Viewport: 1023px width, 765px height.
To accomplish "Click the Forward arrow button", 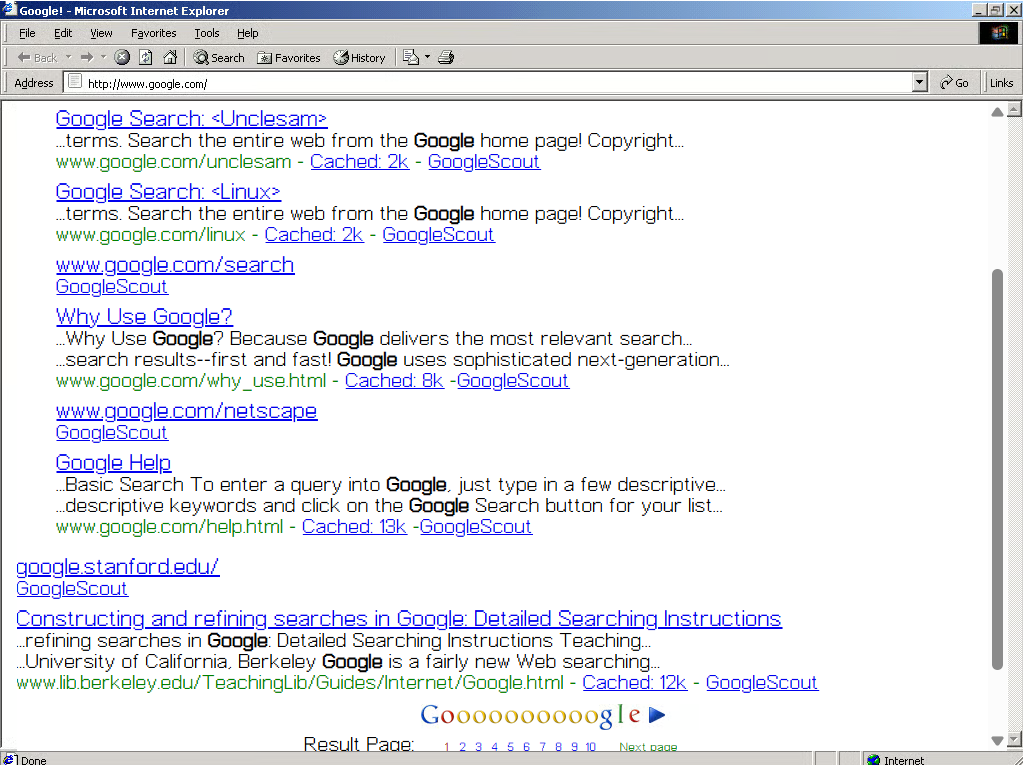I will (87, 57).
